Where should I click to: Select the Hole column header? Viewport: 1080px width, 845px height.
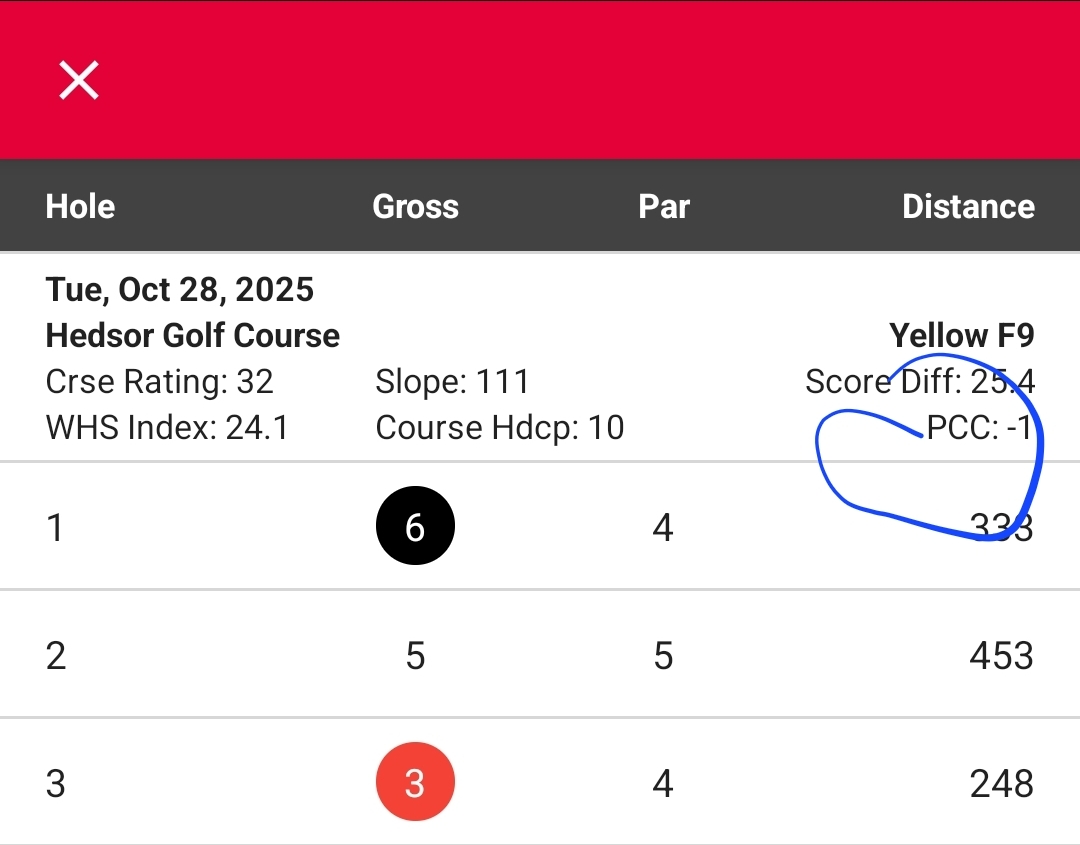[80, 207]
